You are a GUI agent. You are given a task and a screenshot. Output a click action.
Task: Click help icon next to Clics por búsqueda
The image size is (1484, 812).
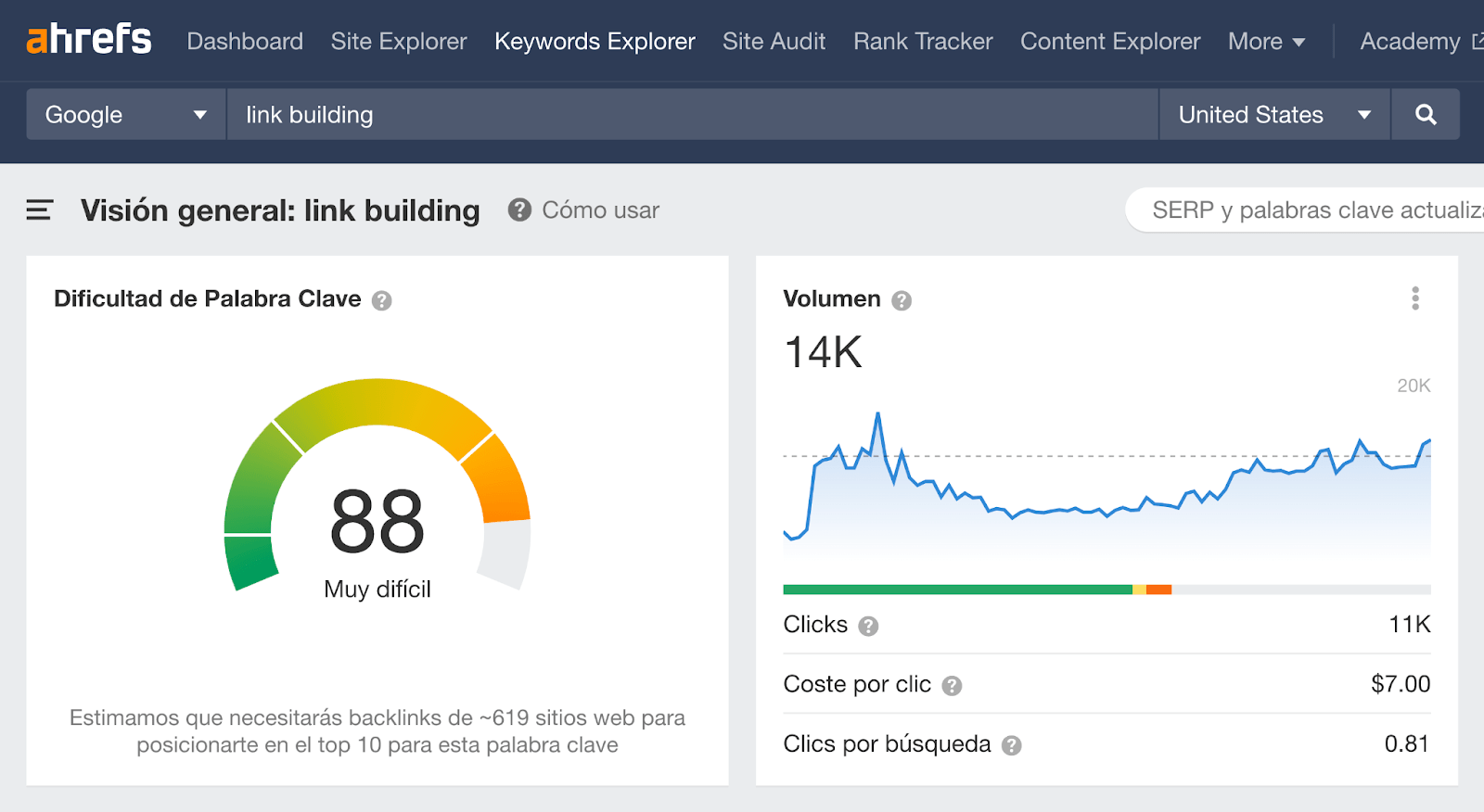(x=1012, y=745)
